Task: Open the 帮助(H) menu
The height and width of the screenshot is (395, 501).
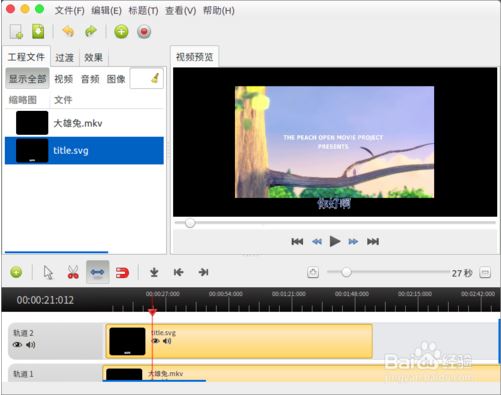Action: [x=219, y=11]
